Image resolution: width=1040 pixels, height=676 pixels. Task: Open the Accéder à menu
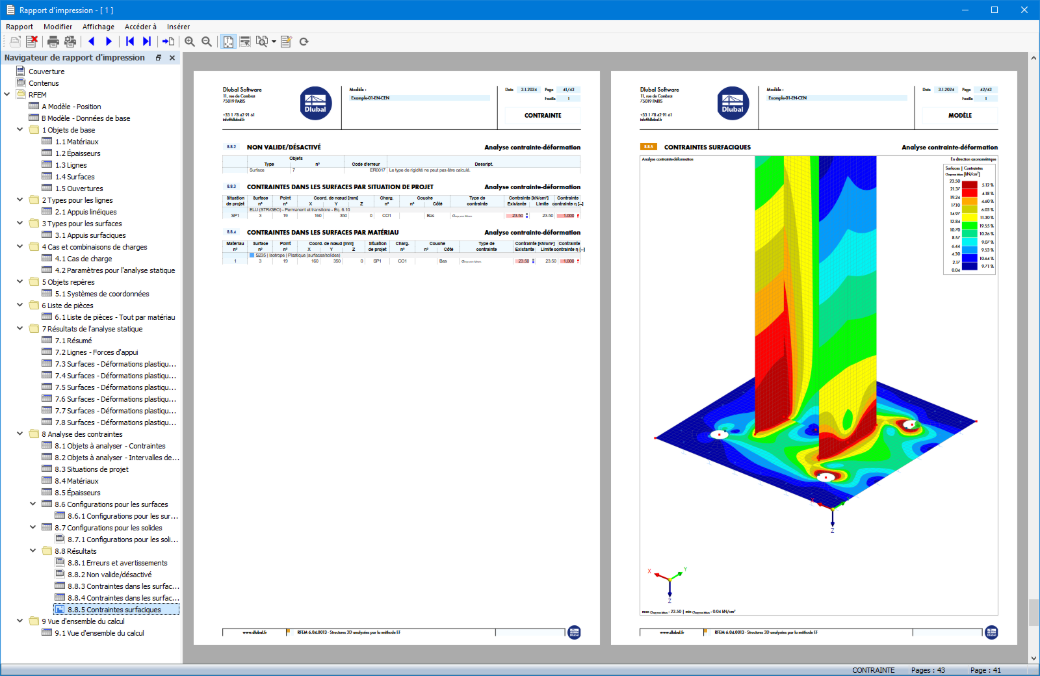pos(141,27)
